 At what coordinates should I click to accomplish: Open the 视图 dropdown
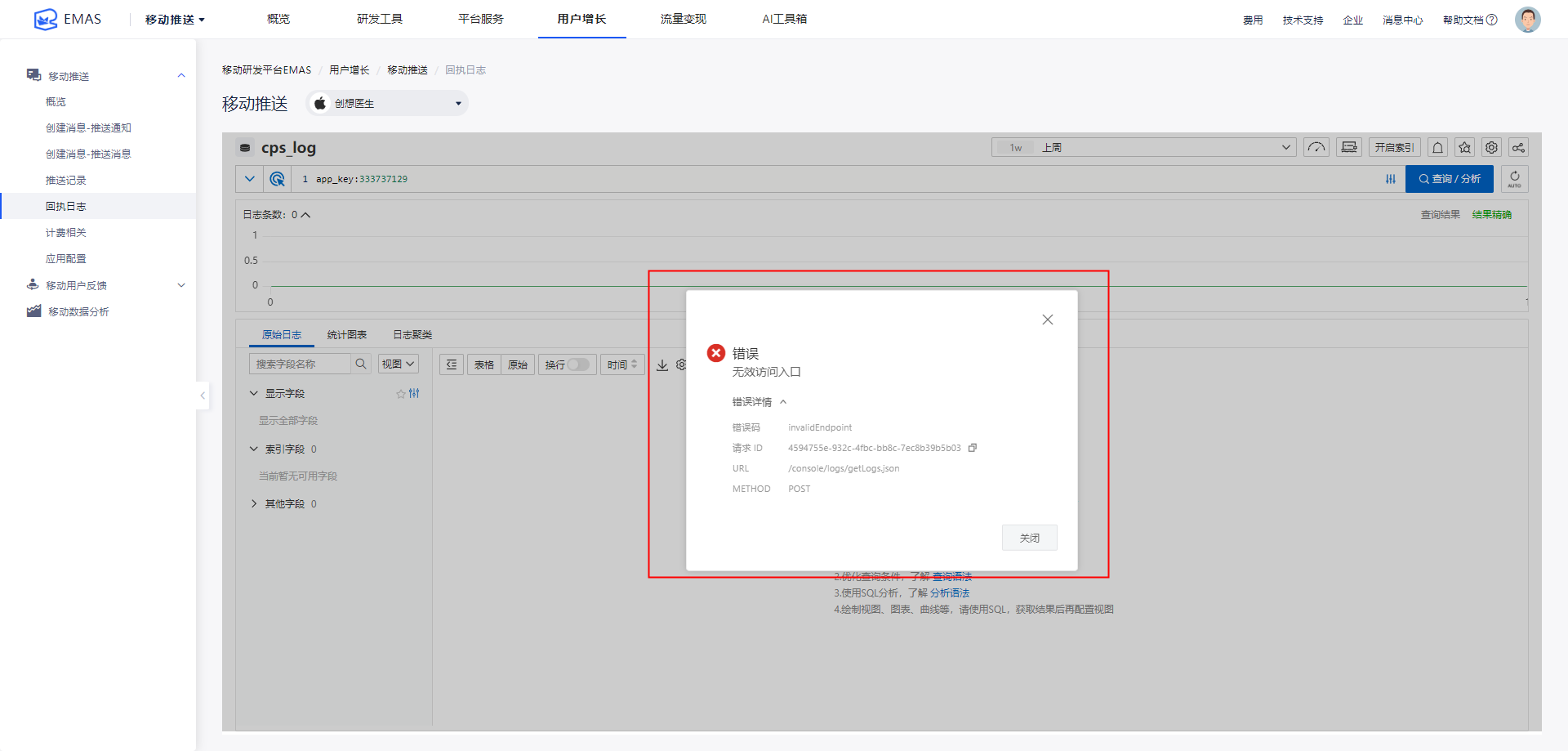[x=398, y=364]
